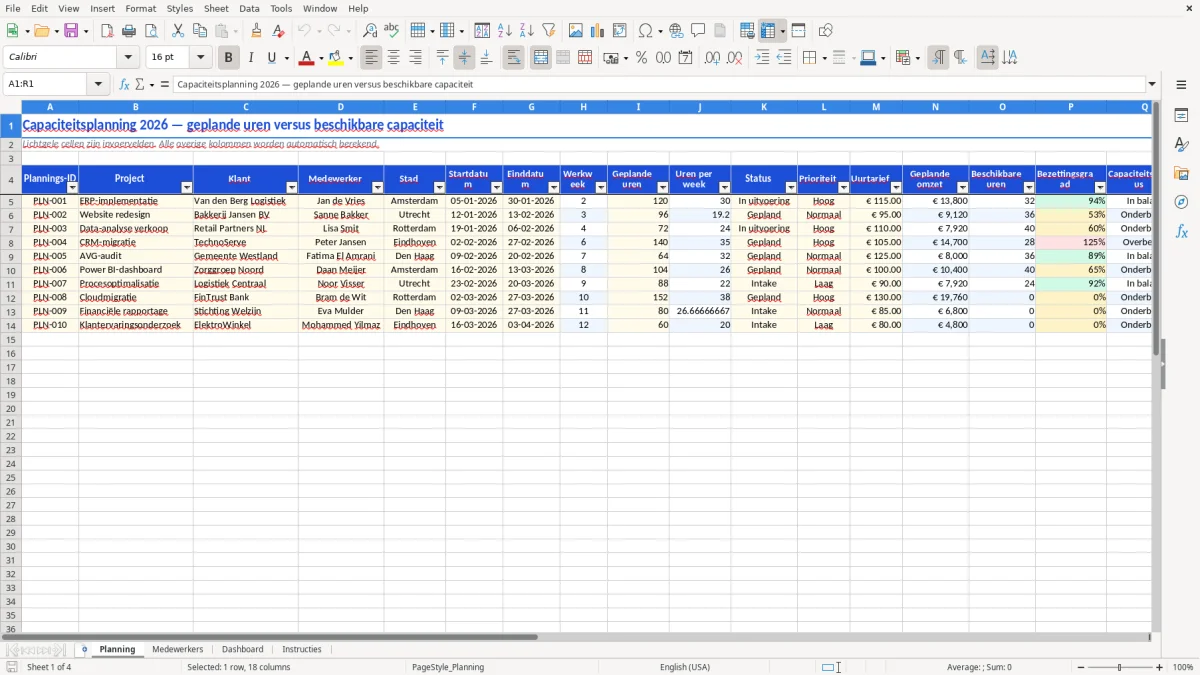Click Sort Ascending icon
This screenshot has height=675, width=1200.
click(505, 31)
